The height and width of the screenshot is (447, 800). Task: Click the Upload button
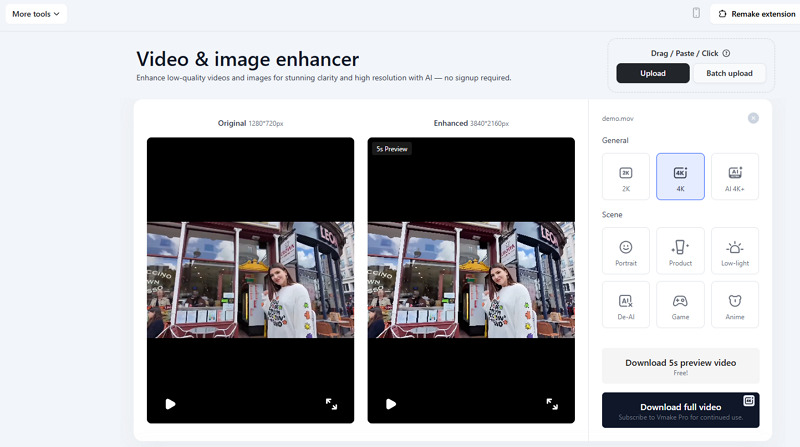pos(653,73)
